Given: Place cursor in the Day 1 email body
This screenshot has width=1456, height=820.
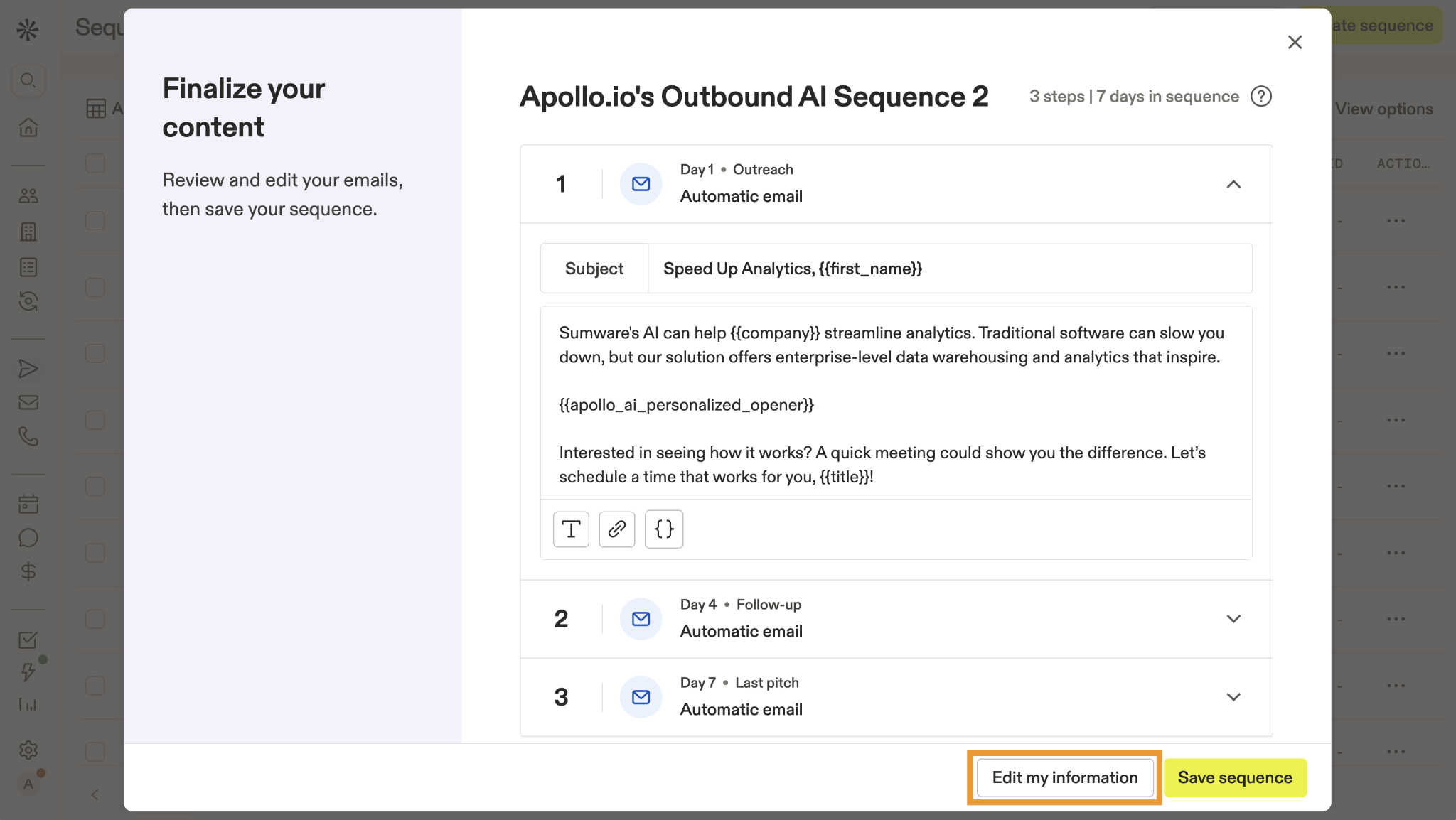Looking at the screenshot, I should point(896,404).
